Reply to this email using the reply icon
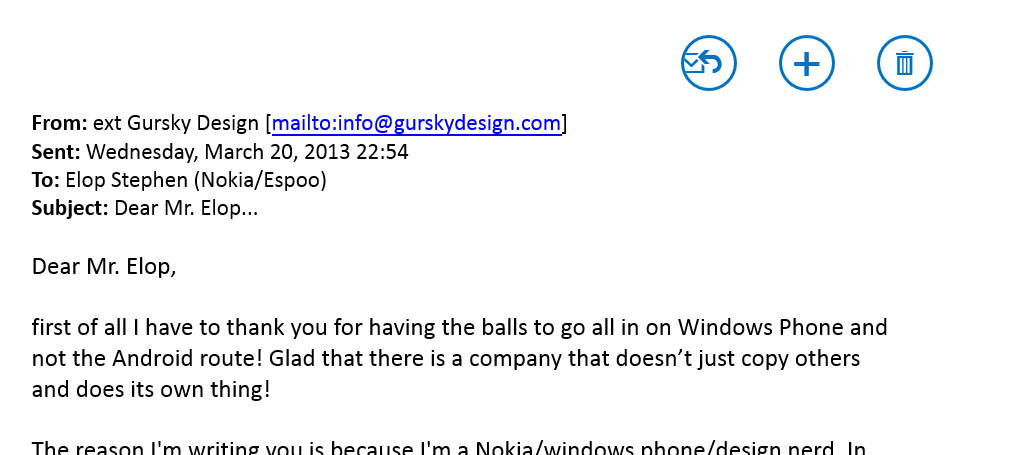 pyautogui.click(x=709, y=63)
